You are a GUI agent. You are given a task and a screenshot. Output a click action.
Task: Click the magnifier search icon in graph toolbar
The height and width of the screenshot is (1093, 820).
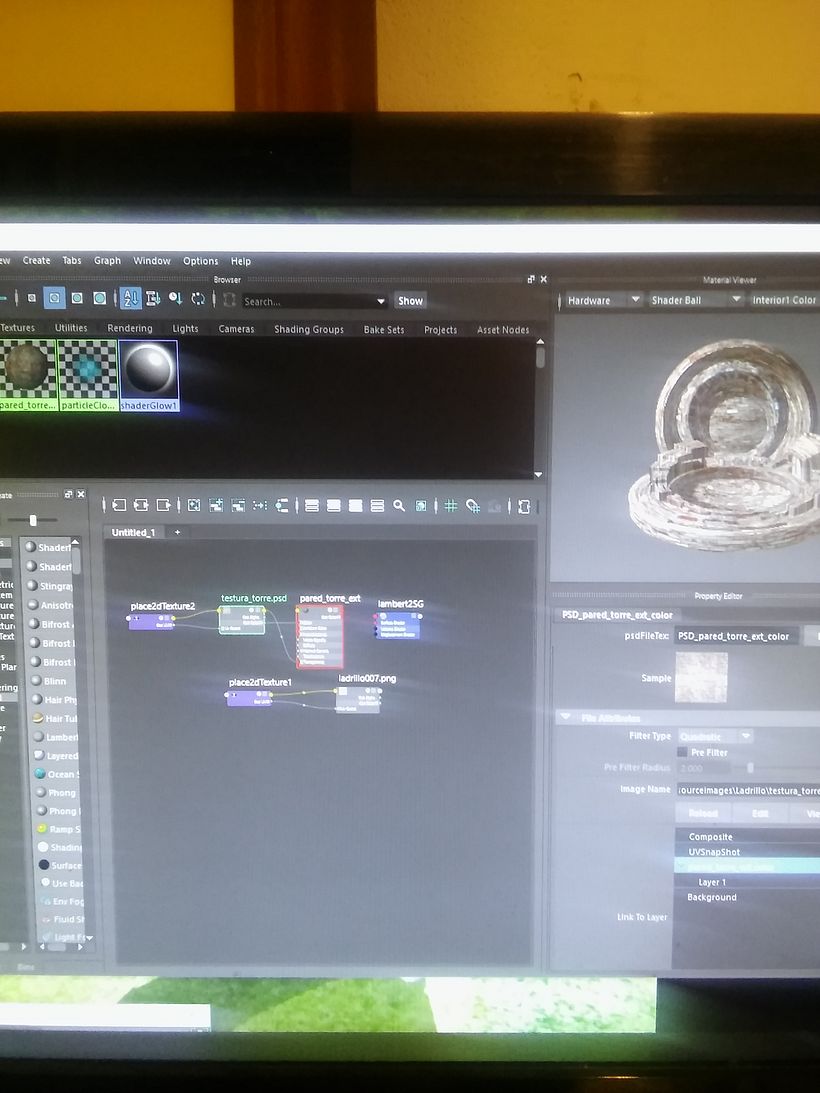pos(399,506)
